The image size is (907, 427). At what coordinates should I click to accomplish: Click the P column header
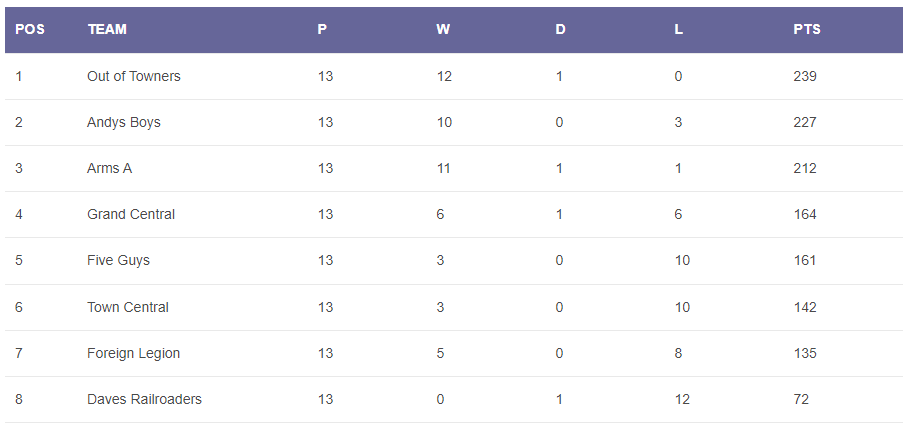click(x=322, y=29)
